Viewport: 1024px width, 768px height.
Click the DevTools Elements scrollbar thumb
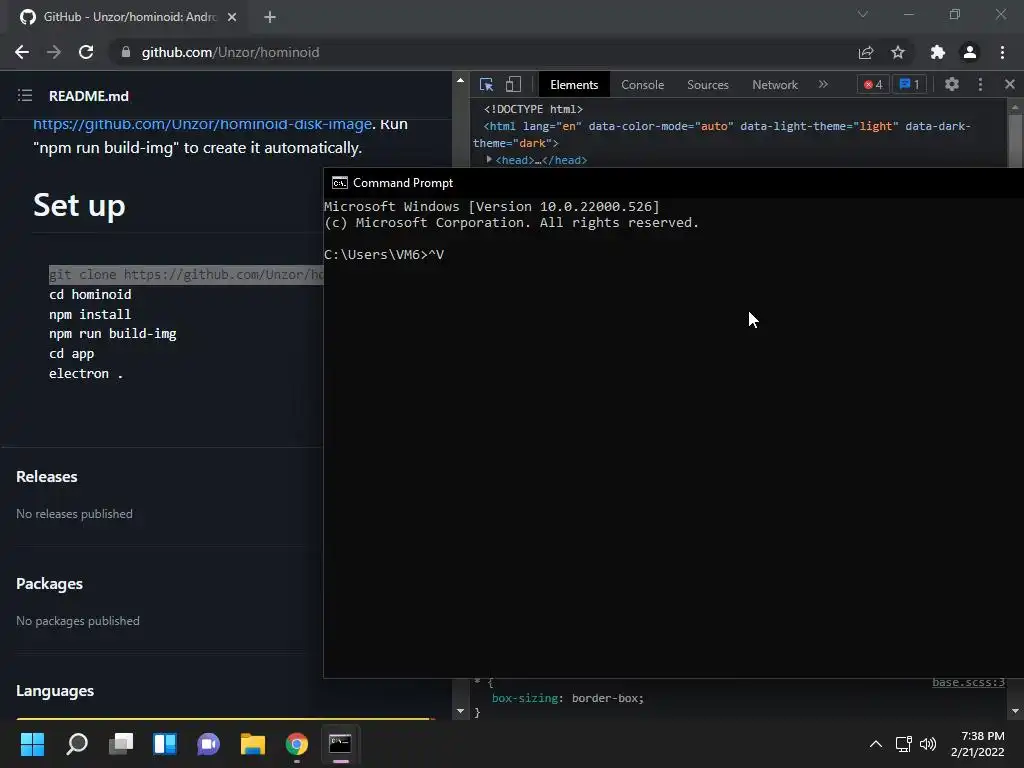click(x=1015, y=140)
